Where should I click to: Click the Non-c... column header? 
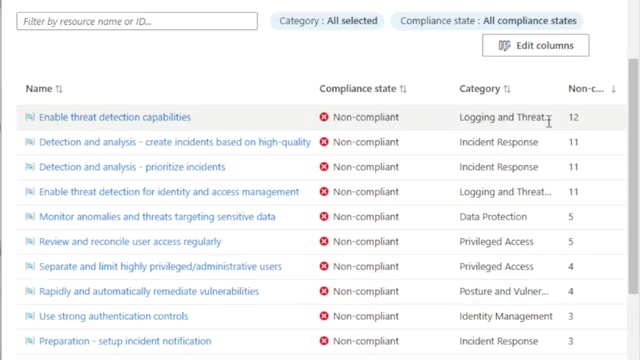pyautogui.click(x=586, y=89)
